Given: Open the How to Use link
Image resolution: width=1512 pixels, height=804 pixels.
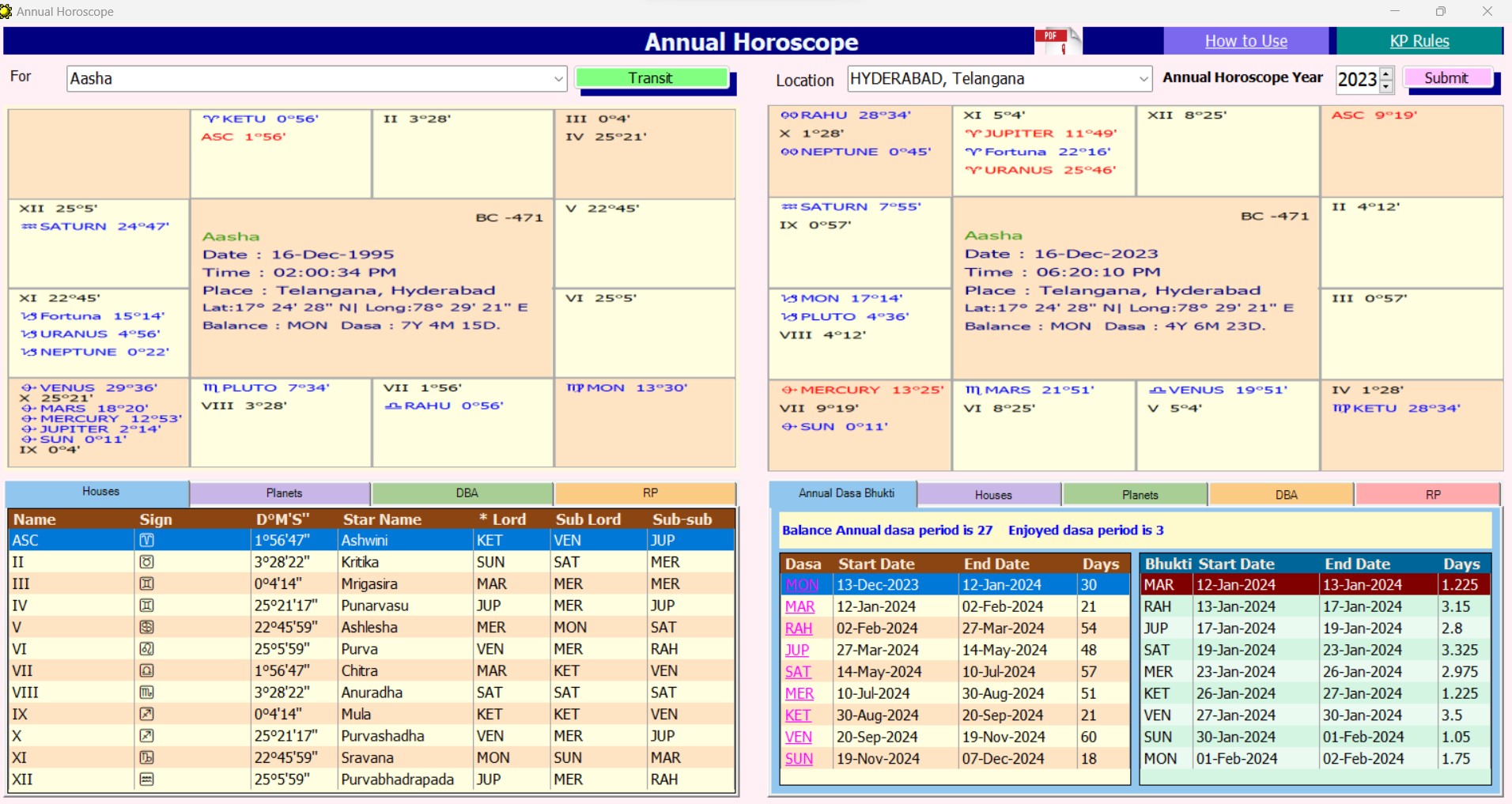Looking at the screenshot, I should [x=1246, y=41].
